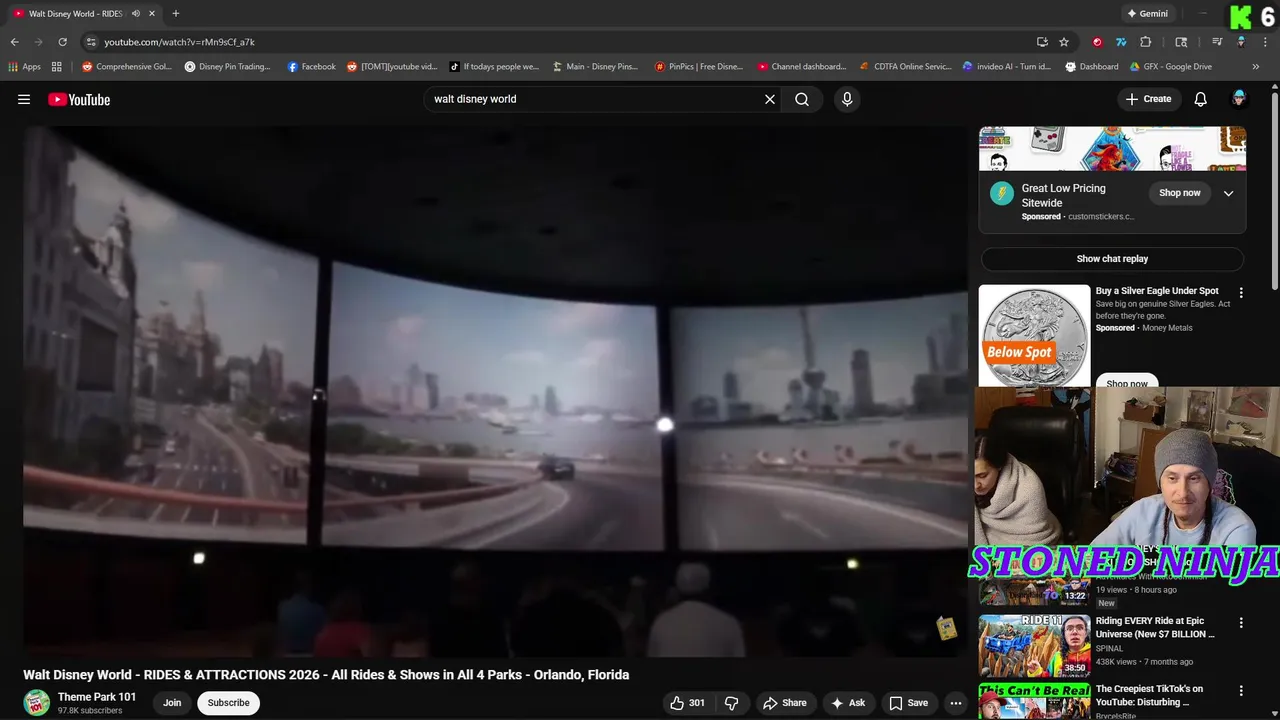
Task: Click the video player area
Action: click(495, 390)
